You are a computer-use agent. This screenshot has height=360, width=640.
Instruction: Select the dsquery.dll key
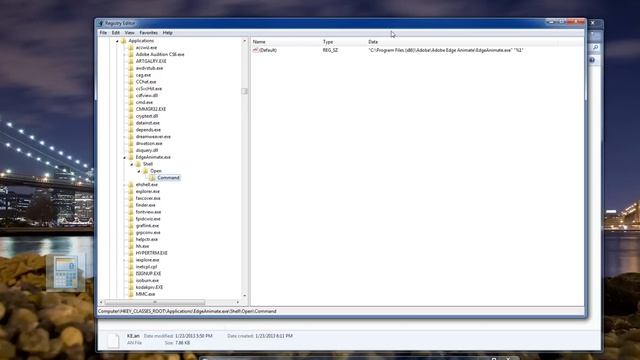(147, 151)
